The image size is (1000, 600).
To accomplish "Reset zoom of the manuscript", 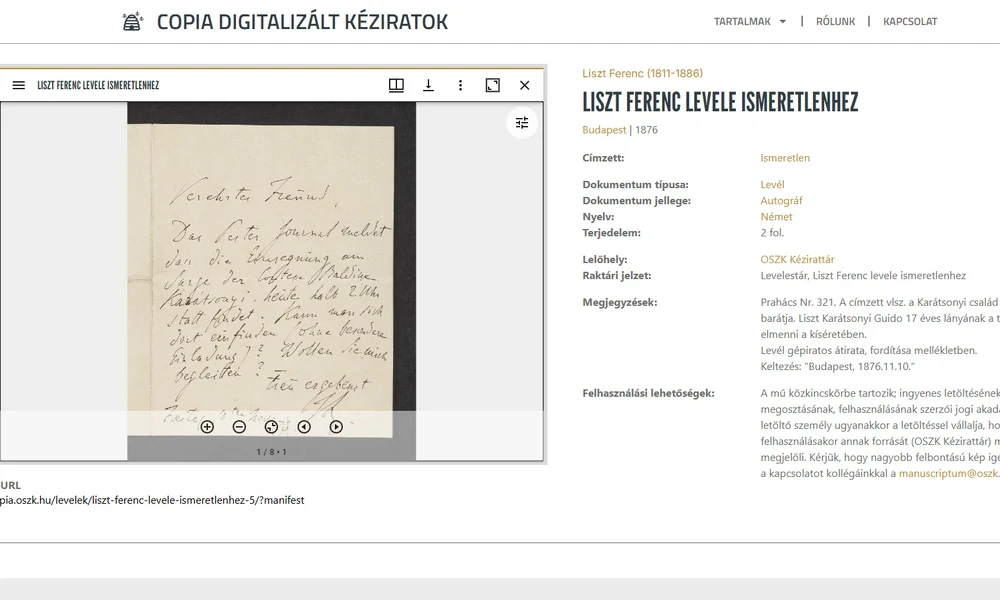I will point(271,427).
